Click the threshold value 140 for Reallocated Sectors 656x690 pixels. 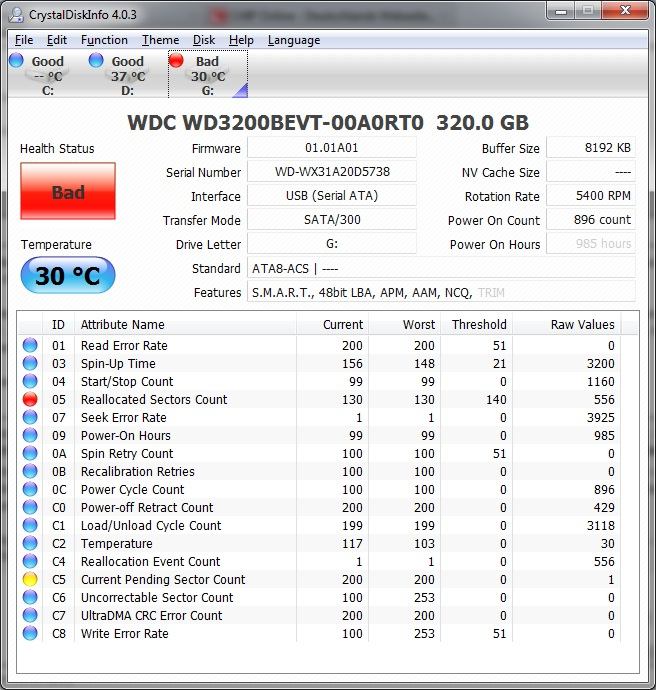pos(496,399)
